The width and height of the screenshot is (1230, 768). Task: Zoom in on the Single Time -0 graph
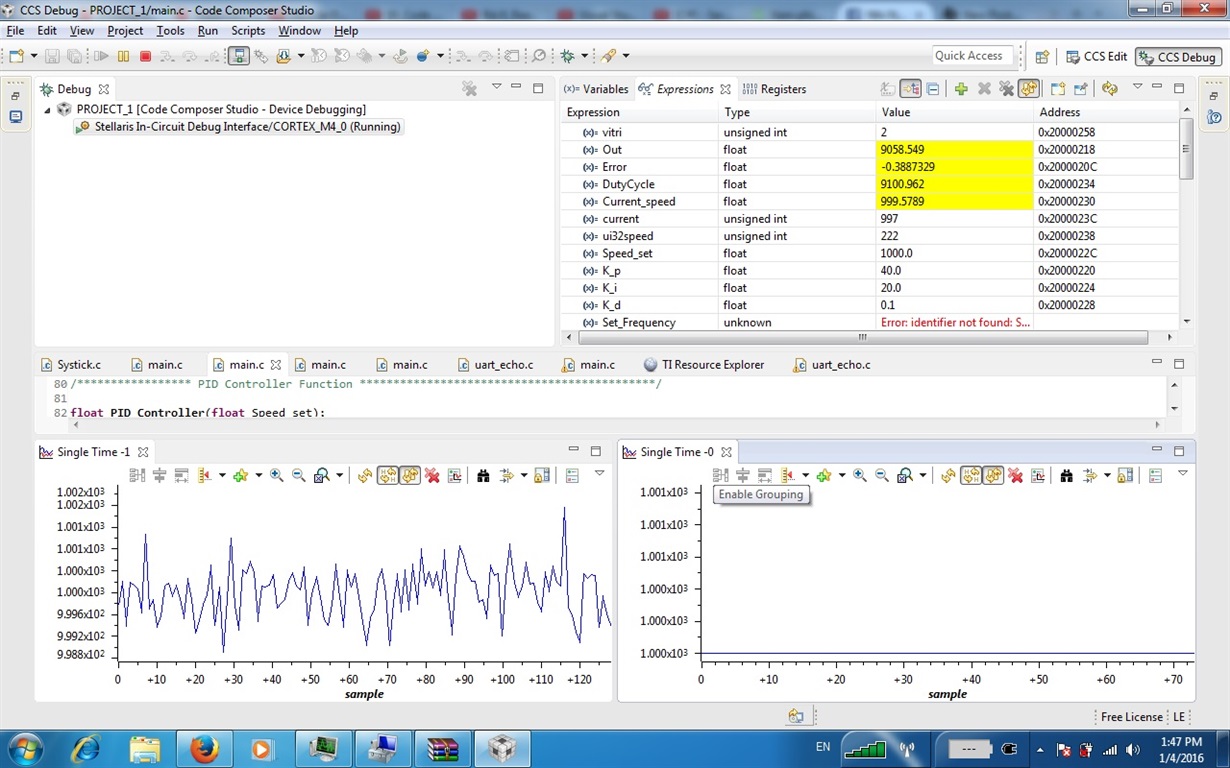point(859,476)
